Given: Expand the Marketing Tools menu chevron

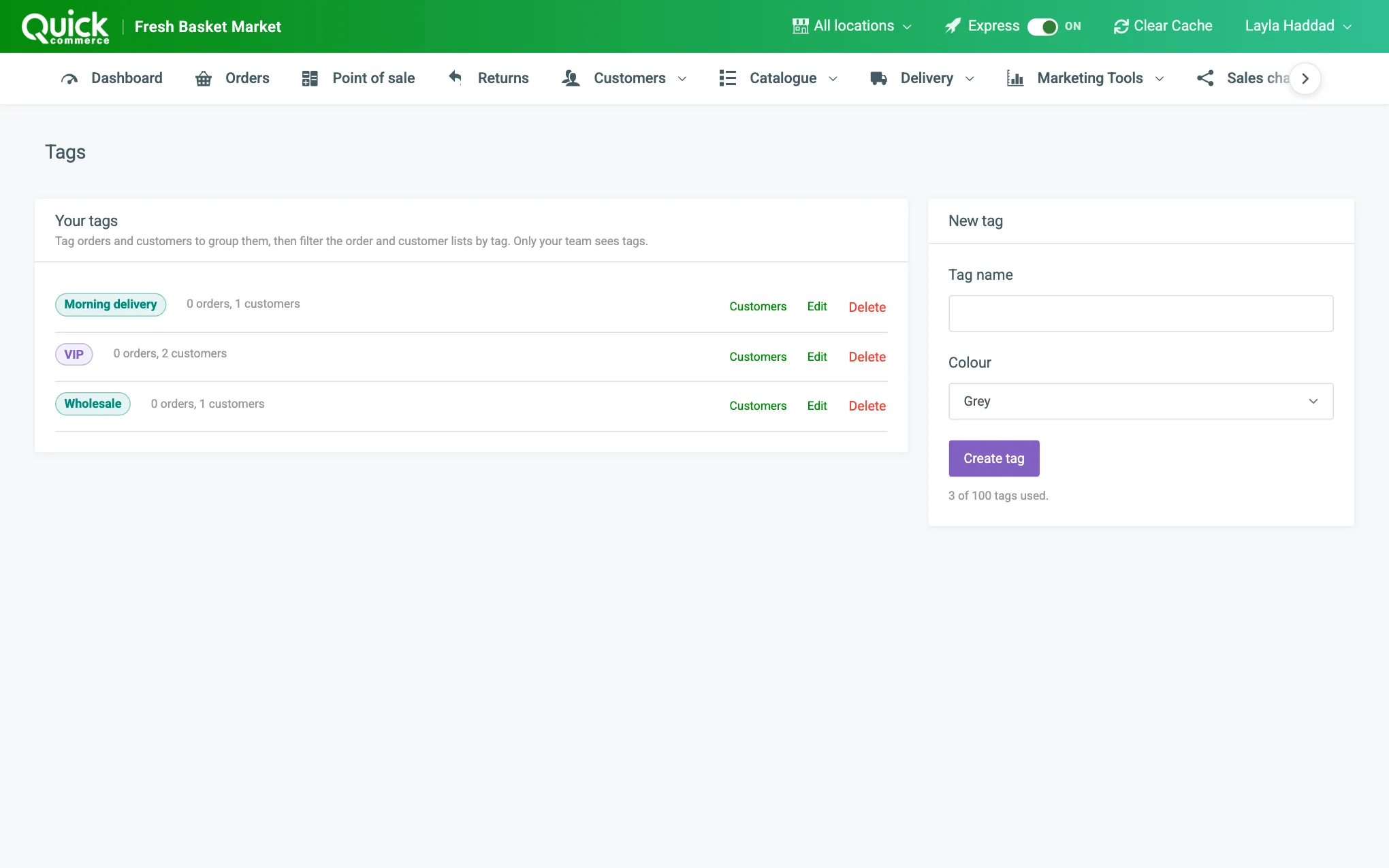Looking at the screenshot, I should [1160, 79].
